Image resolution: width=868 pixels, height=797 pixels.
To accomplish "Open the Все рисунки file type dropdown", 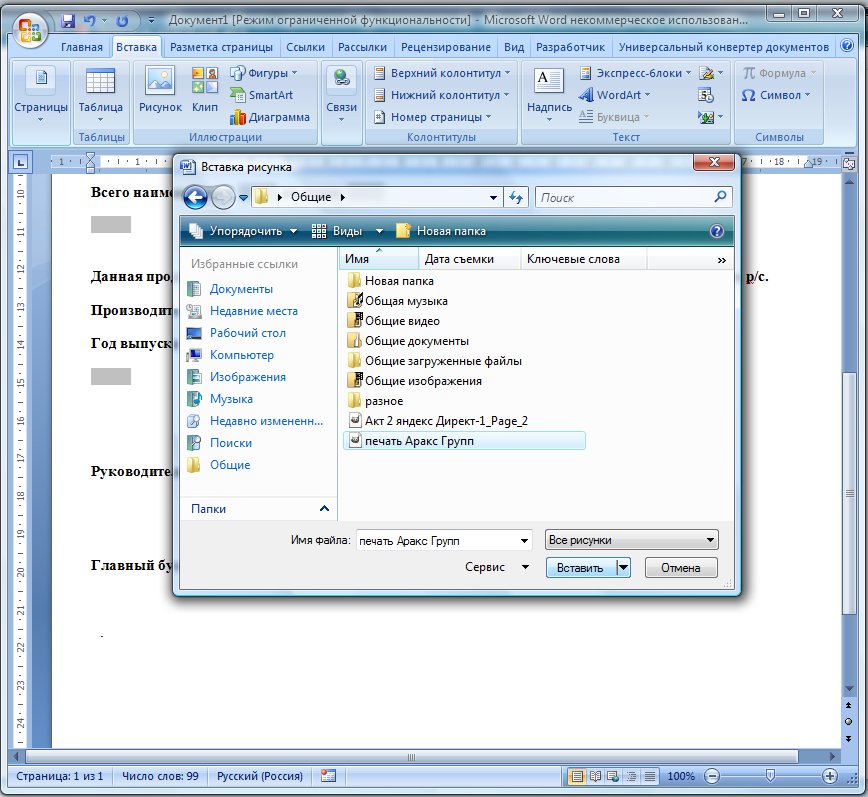I will (632, 540).
